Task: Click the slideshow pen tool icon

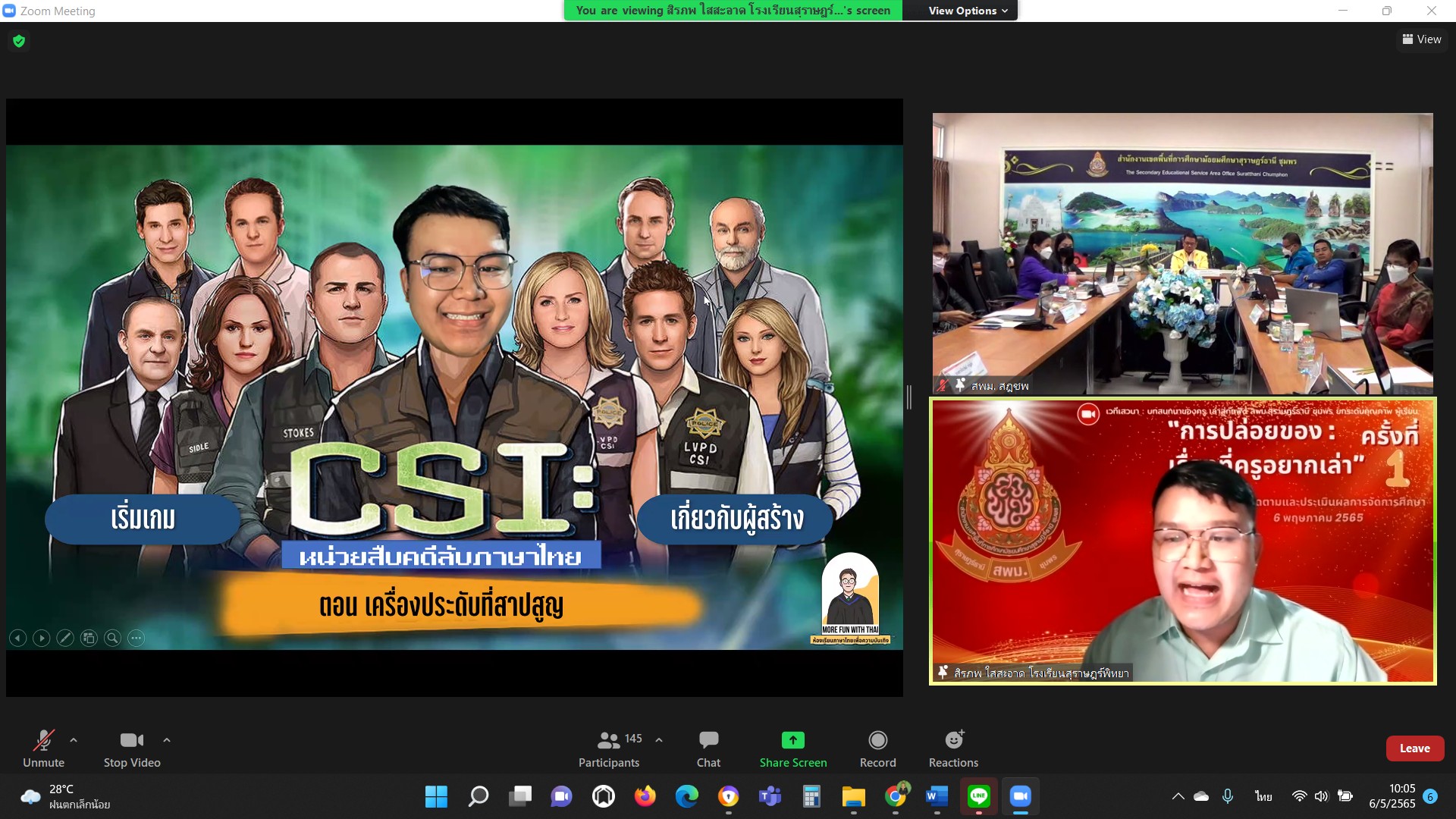Action: click(65, 639)
